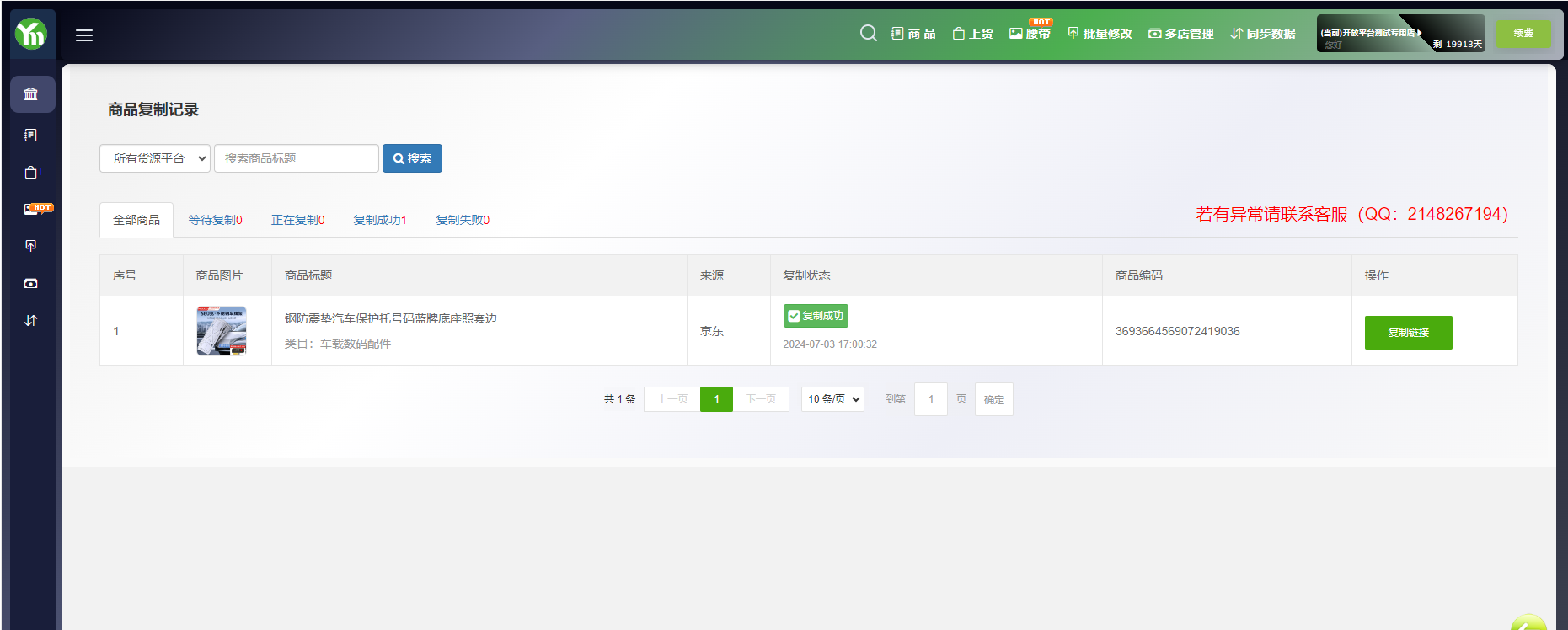Click the sync arrows sidebar icon

click(31, 320)
